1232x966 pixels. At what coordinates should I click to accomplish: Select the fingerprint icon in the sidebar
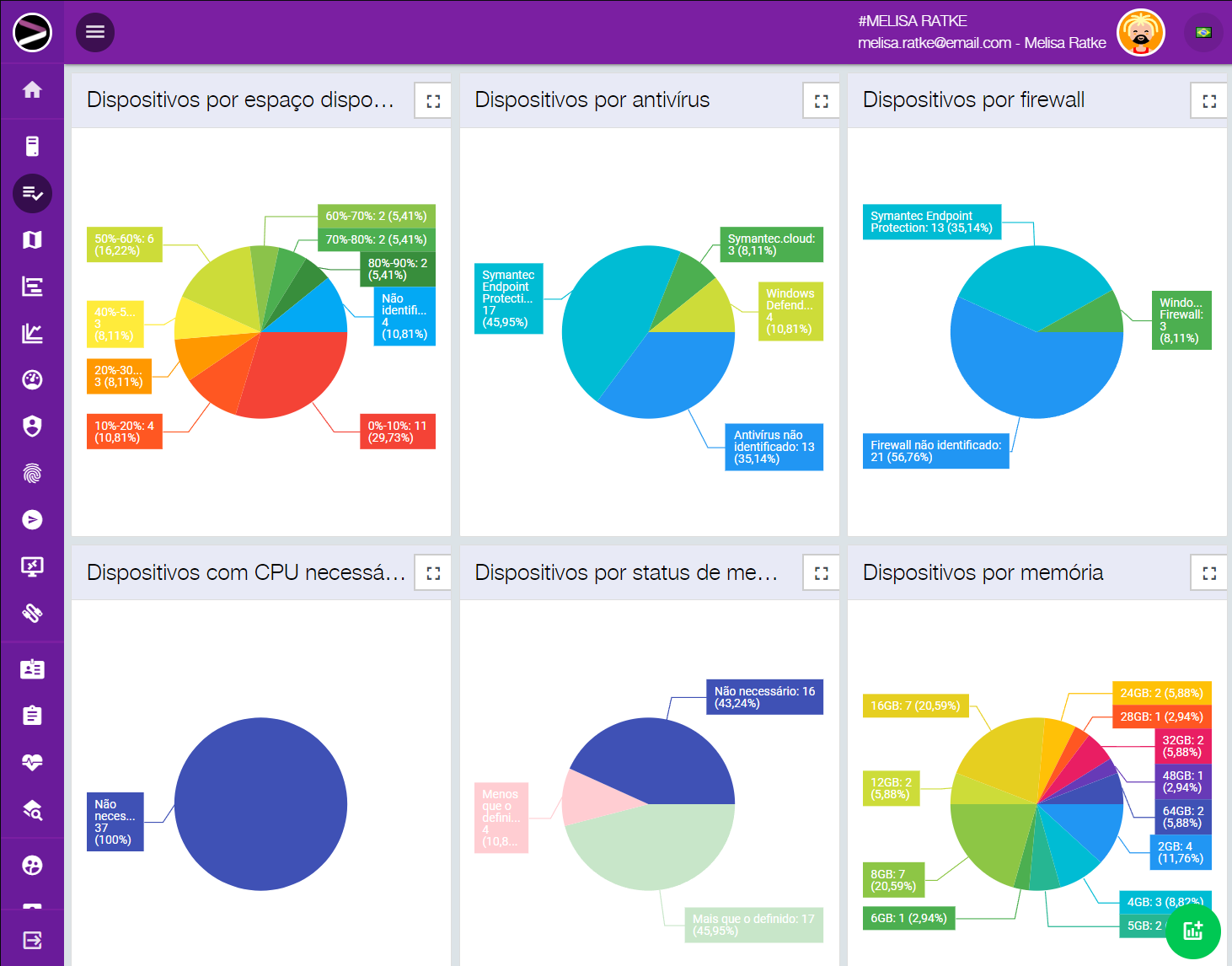point(32,474)
